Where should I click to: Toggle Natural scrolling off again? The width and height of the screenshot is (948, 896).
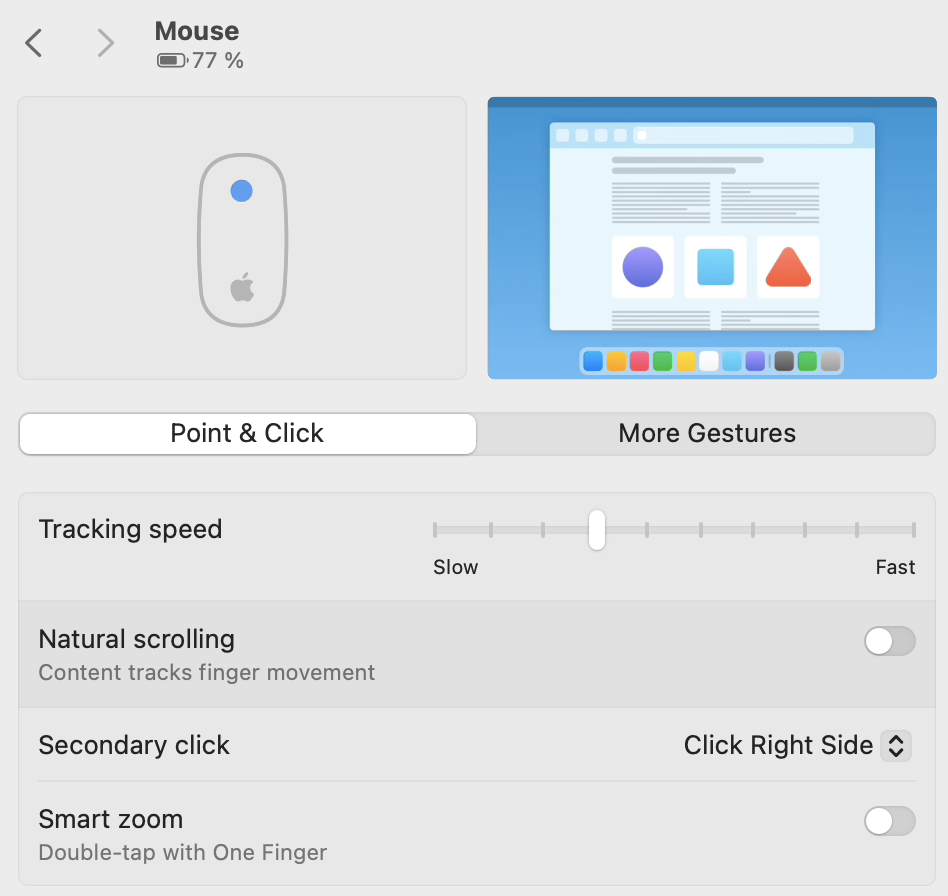click(890, 641)
